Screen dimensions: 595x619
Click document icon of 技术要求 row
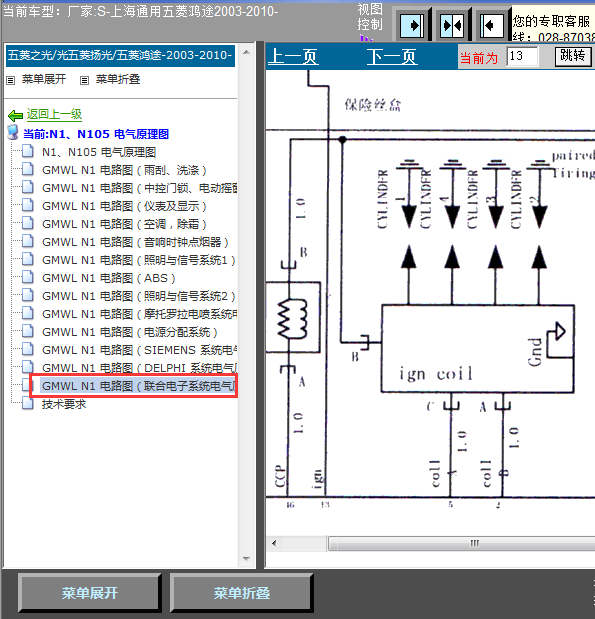click(28, 403)
